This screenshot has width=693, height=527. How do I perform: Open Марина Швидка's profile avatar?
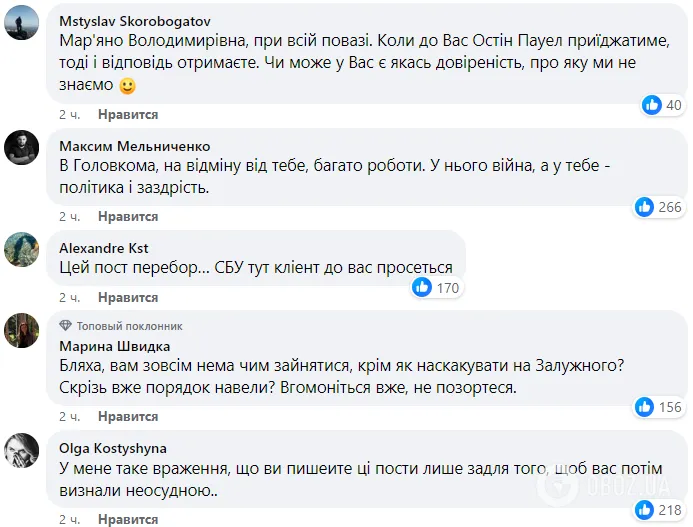pos(23,330)
